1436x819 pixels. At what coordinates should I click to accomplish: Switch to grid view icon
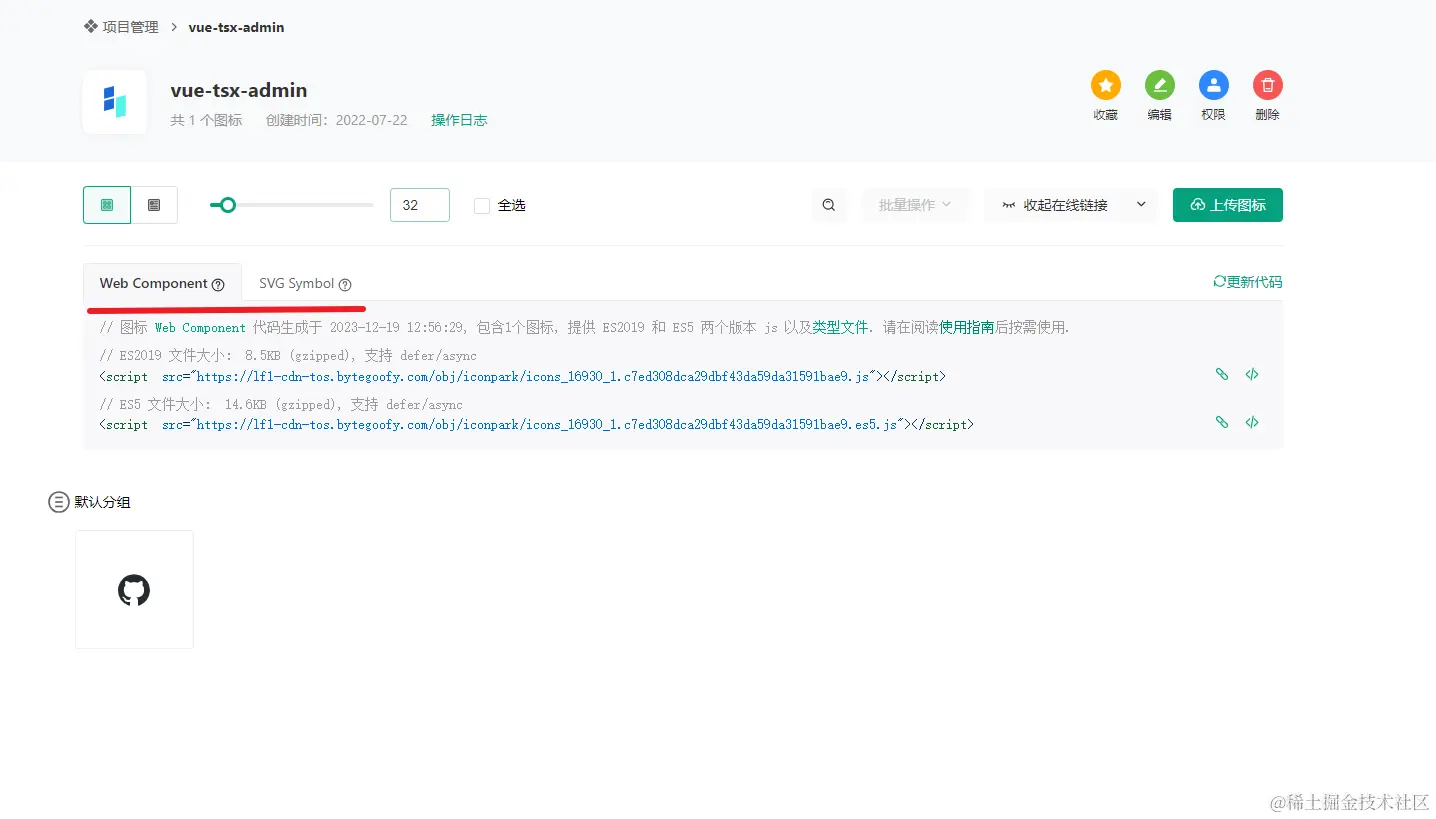[107, 205]
